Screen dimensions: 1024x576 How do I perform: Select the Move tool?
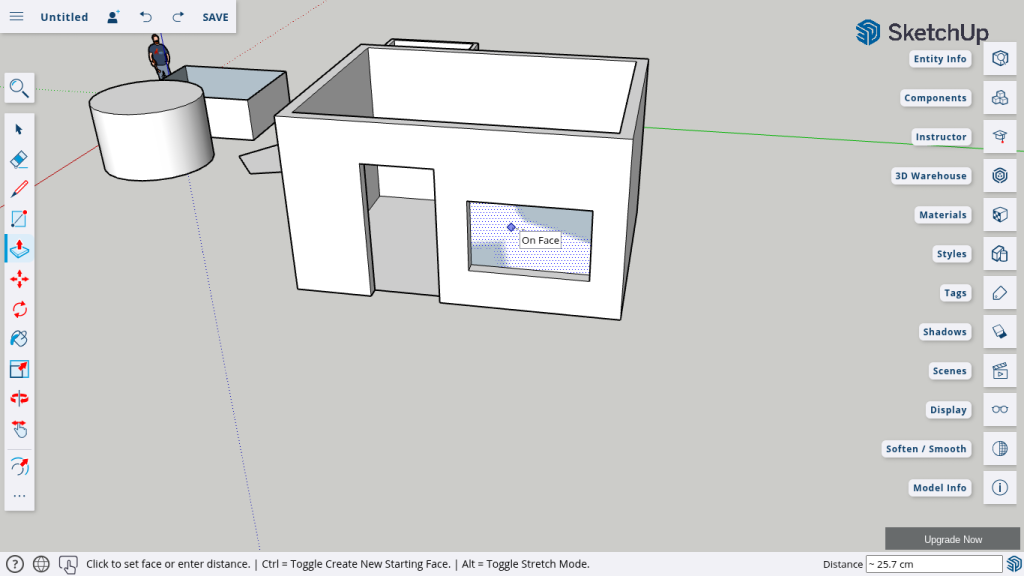coord(19,279)
